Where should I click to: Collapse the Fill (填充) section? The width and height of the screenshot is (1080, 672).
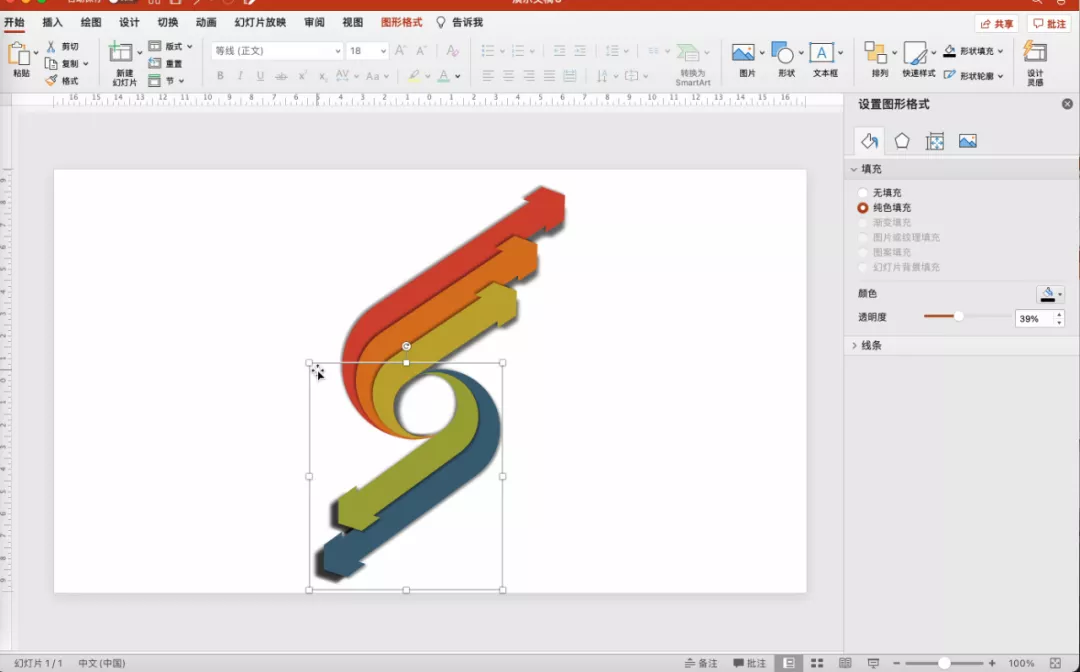855,170
